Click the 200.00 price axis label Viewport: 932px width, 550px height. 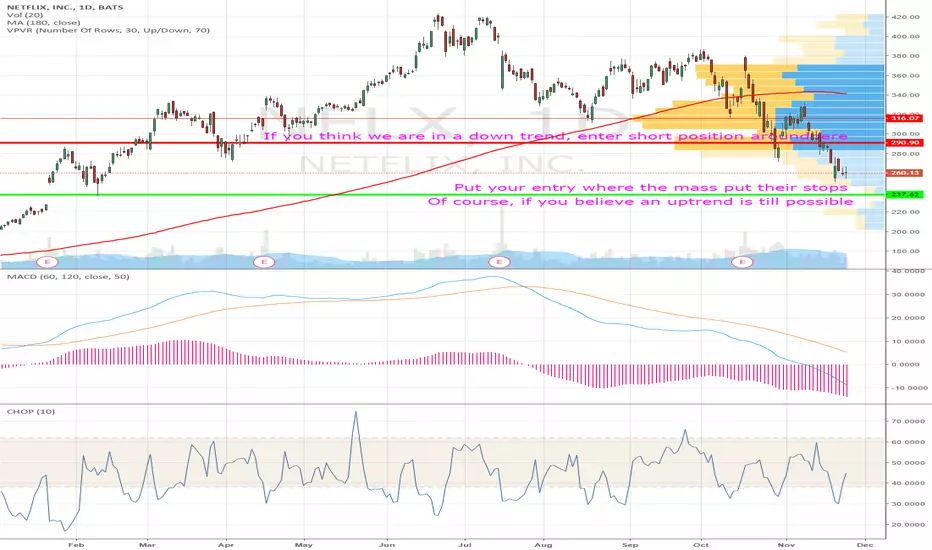pyautogui.click(x=906, y=232)
